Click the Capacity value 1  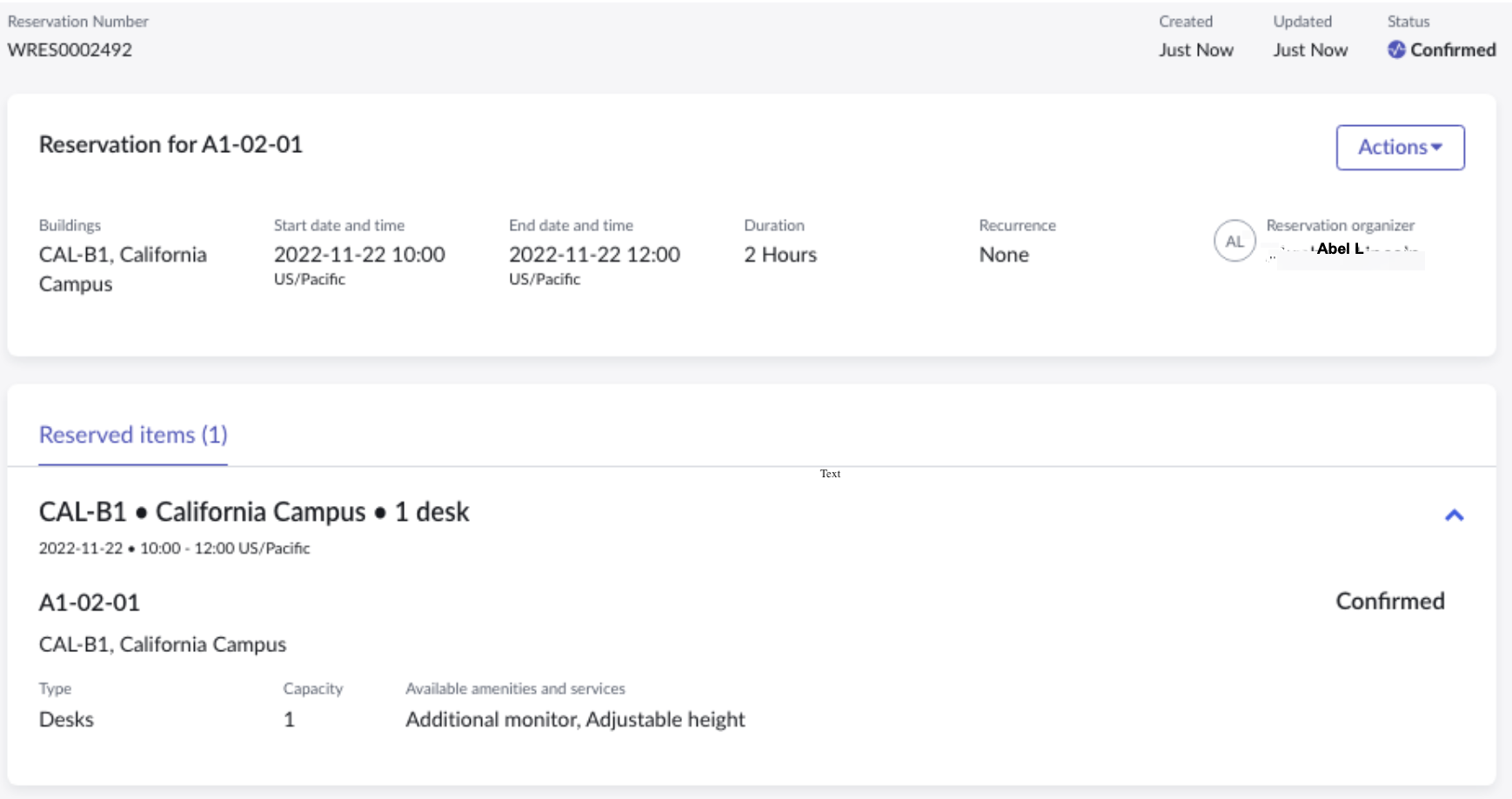point(289,720)
